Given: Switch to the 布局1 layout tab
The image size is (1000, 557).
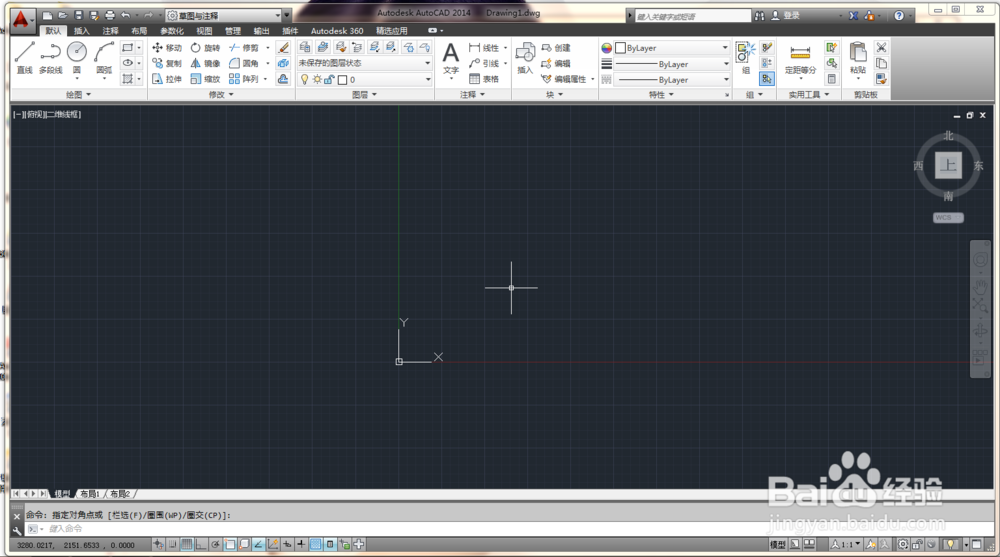Looking at the screenshot, I should click(x=90, y=494).
